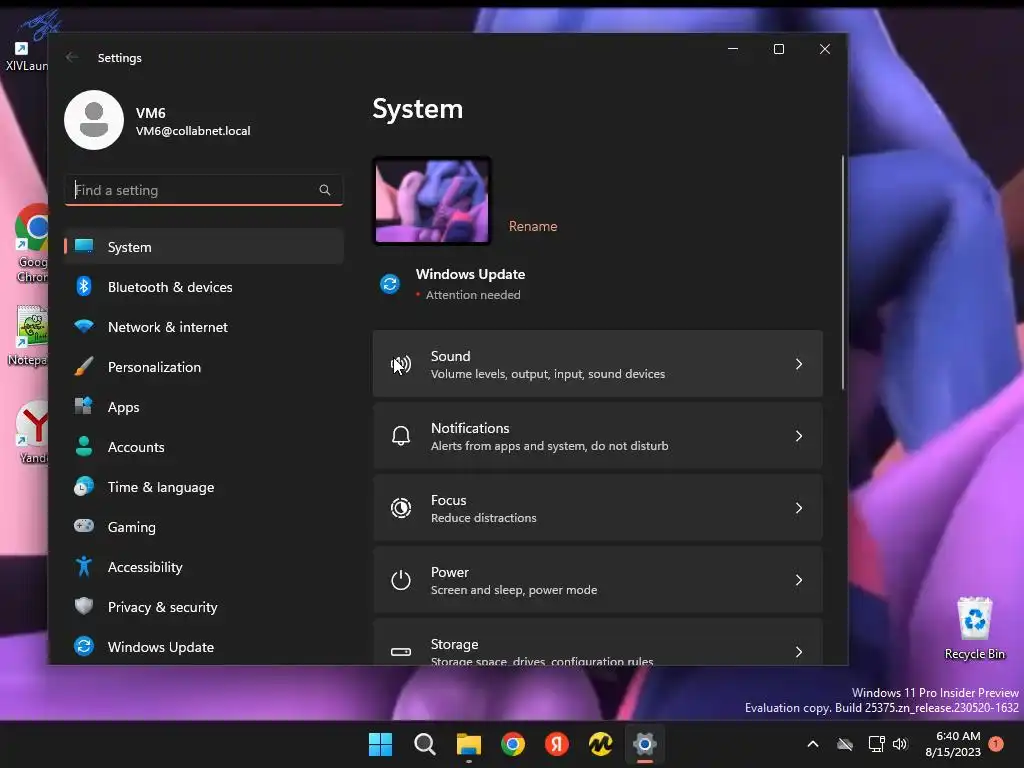Click the back arrow in Settings title bar
Screen dimensions: 1024x768
tap(72, 57)
